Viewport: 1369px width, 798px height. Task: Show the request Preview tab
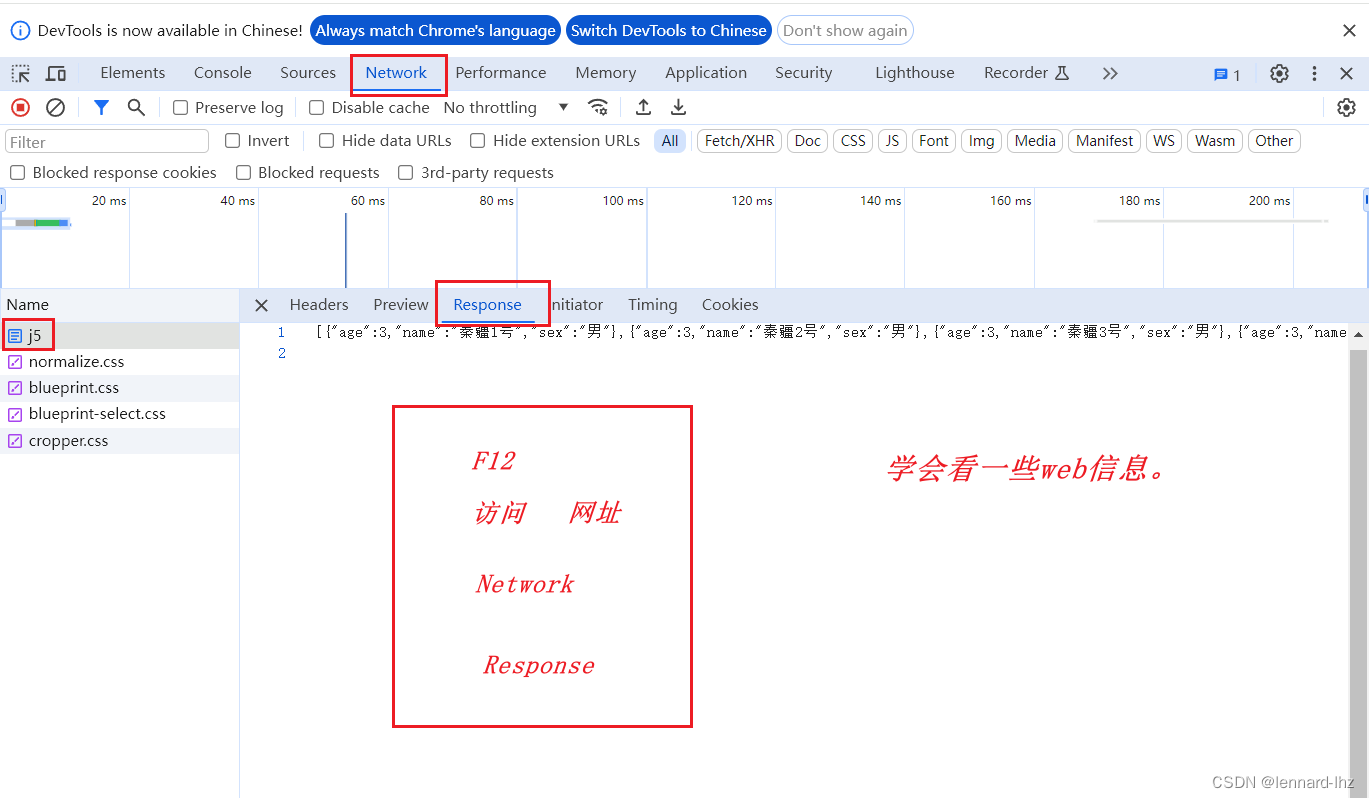point(401,305)
